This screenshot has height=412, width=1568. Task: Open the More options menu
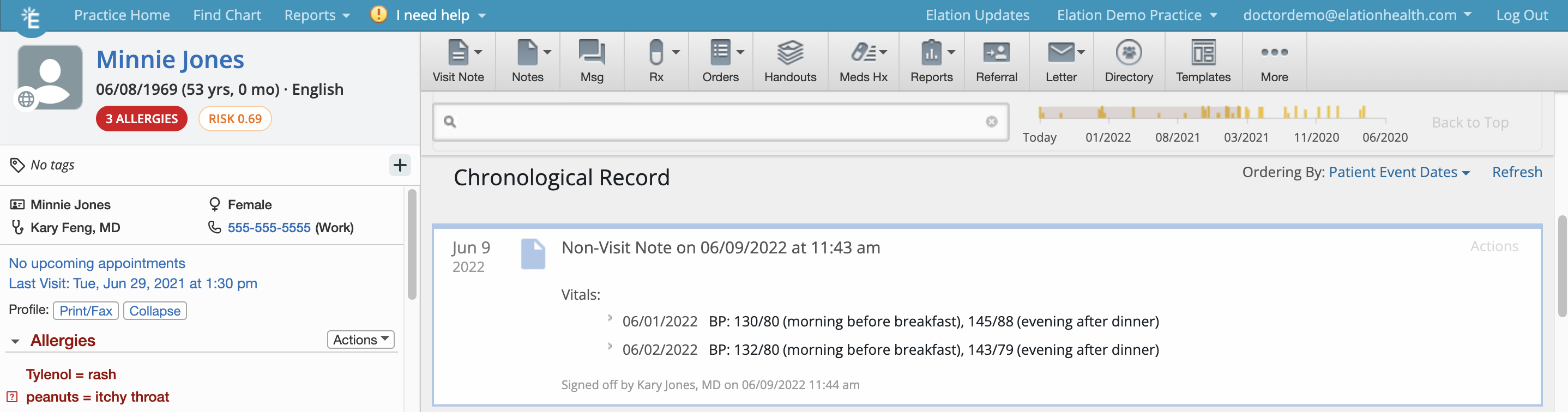click(x=1274, y=61)
